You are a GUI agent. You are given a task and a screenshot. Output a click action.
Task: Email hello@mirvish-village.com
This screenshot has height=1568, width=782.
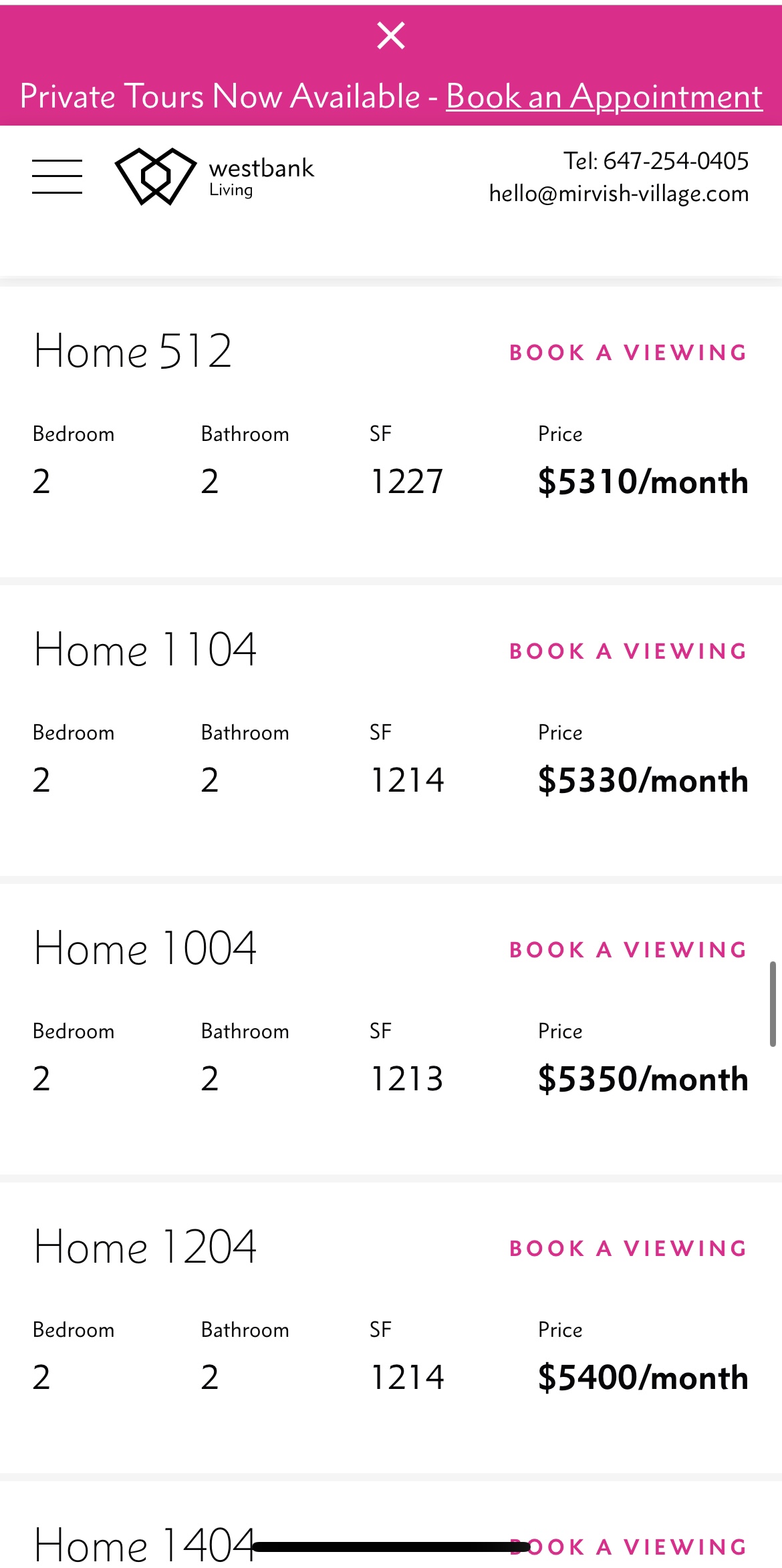tap(618, 194)
